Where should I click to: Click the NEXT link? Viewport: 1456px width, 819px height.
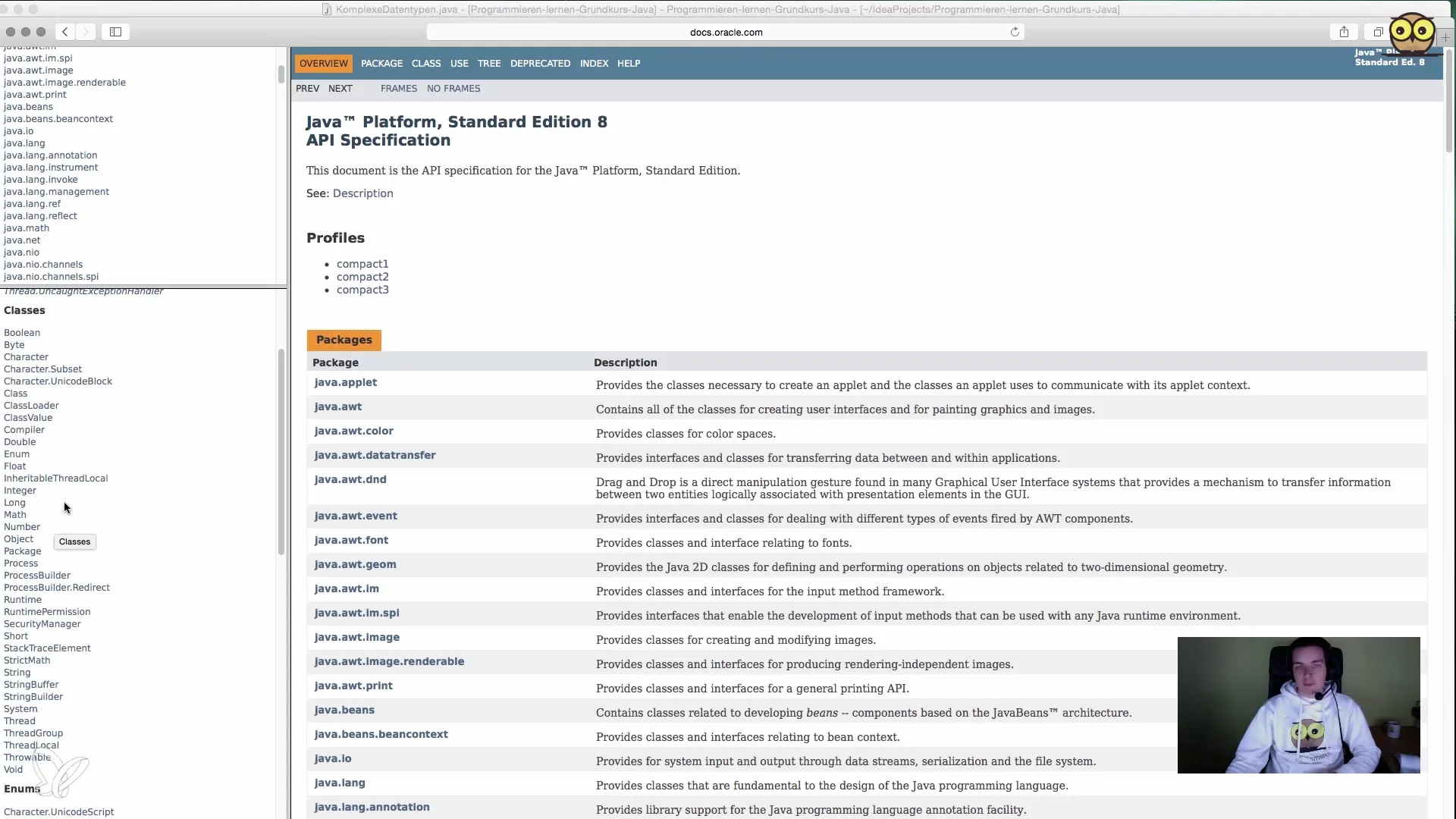tap(340, 89)
